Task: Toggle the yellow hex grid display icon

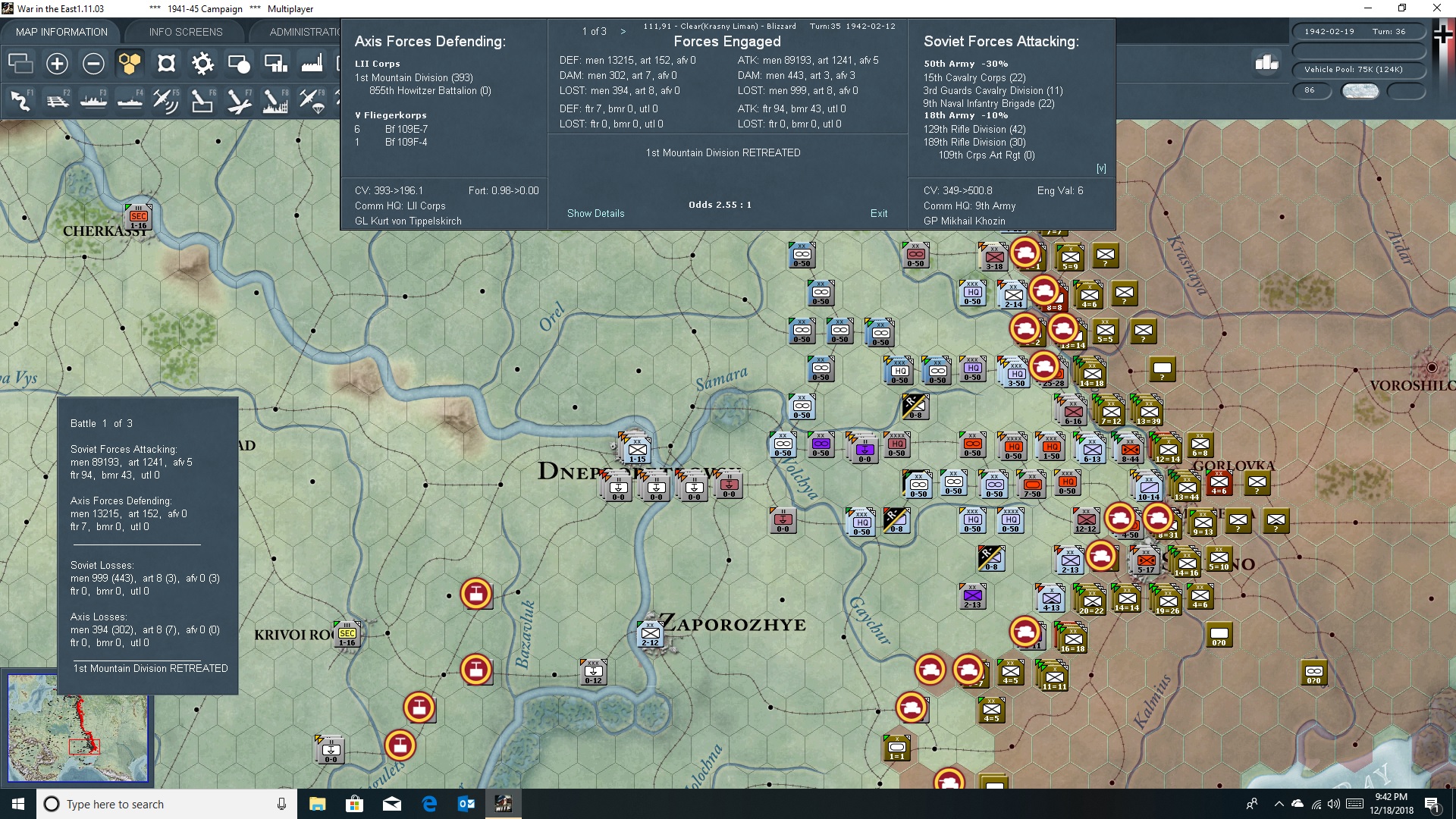Action: pos(130,64)
